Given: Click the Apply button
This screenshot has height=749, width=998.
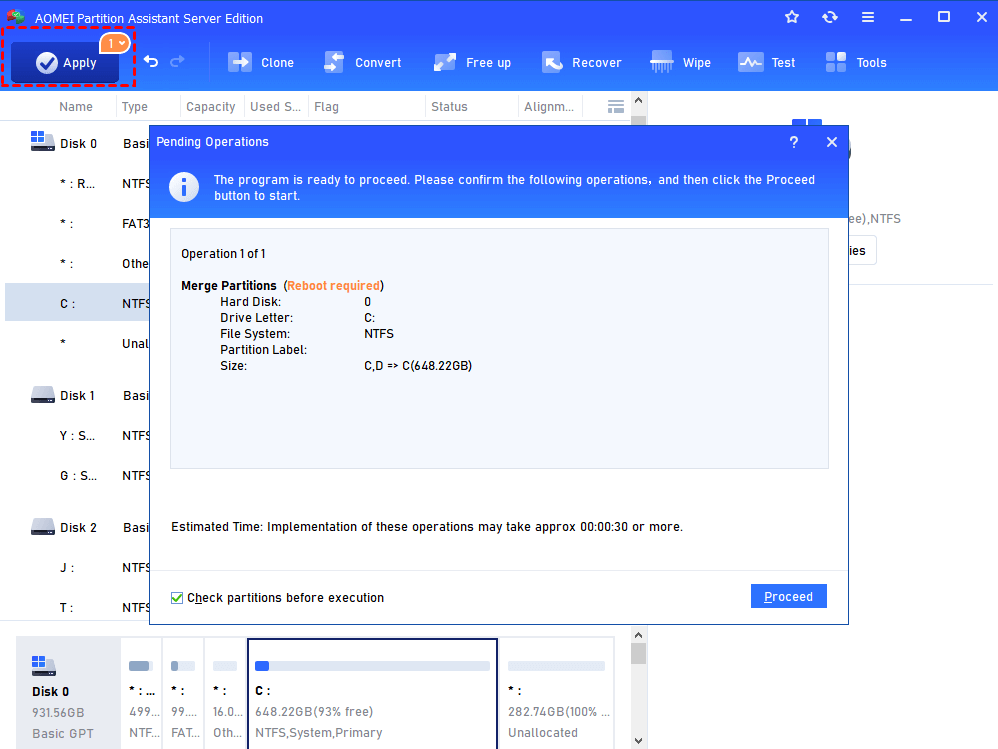Looking at the screenshot, I should [x=65, y=62].
